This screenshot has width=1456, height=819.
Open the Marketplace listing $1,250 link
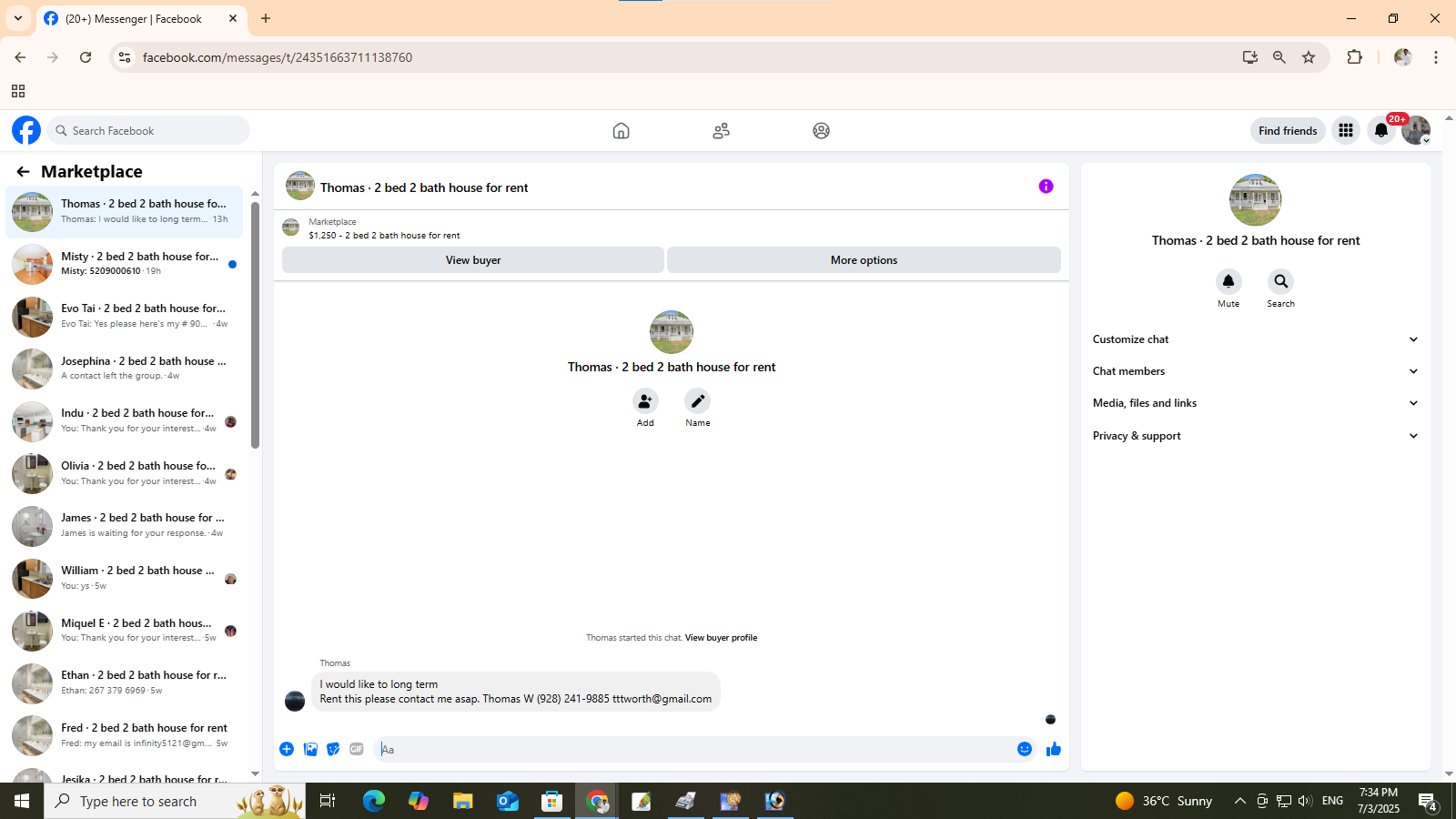coord(384,235)
